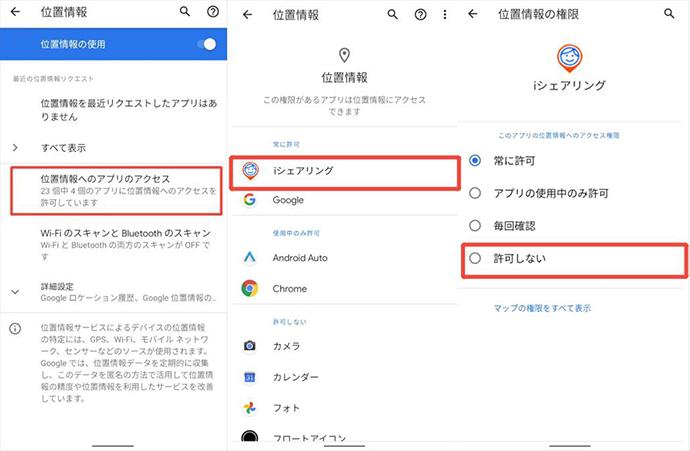The width and height of the screenshot is (690, 451).
Task: Open the マップの権限をすべて表示 link
Action: [542, 308]
